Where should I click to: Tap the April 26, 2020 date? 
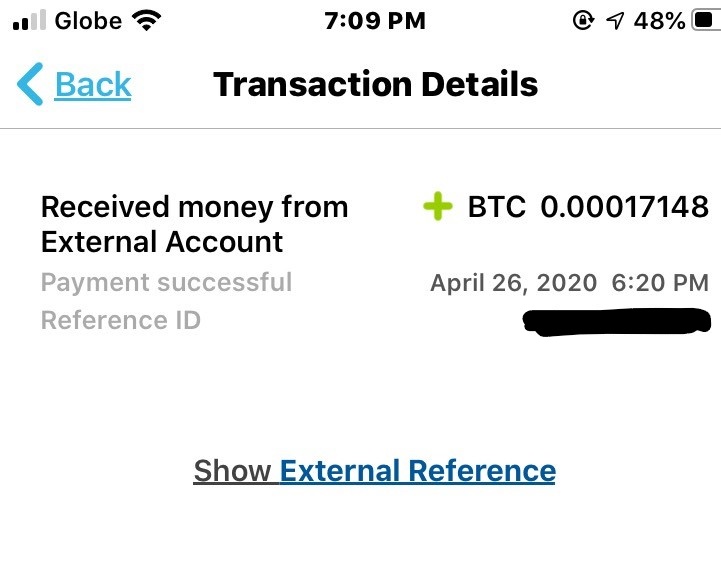pyautogui.click(x=513, y=283)
